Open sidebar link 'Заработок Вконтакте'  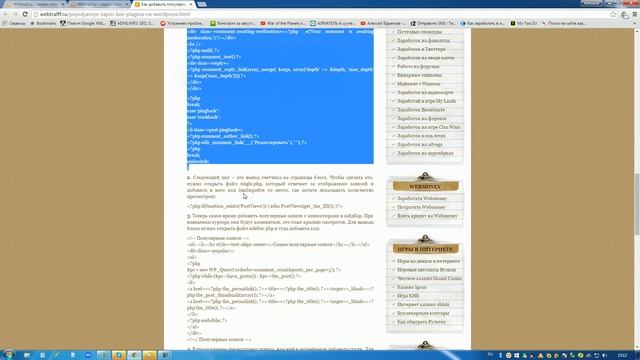[421, 110]
